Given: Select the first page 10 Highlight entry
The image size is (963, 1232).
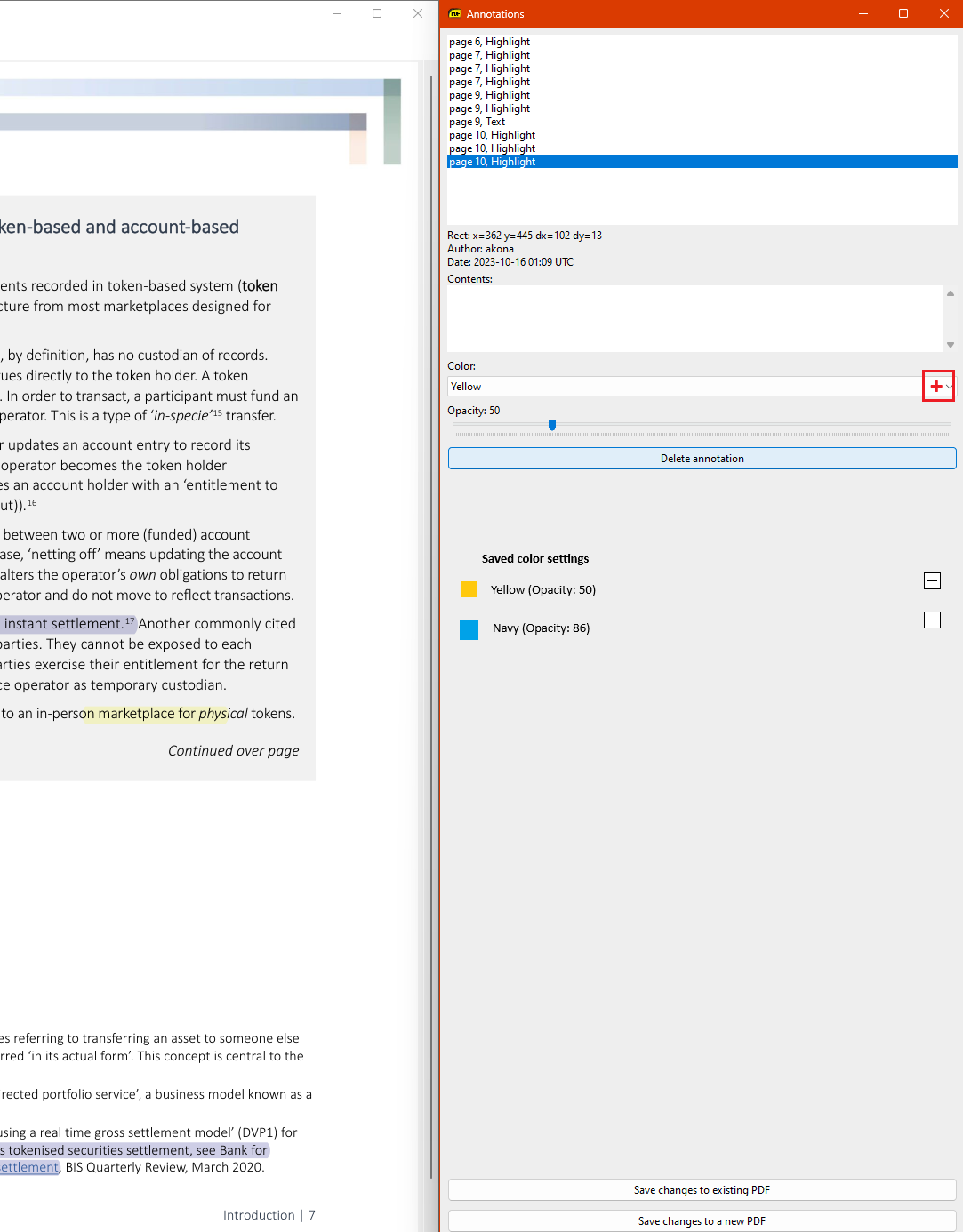Looking at the screenshot, I should [493, 135].
